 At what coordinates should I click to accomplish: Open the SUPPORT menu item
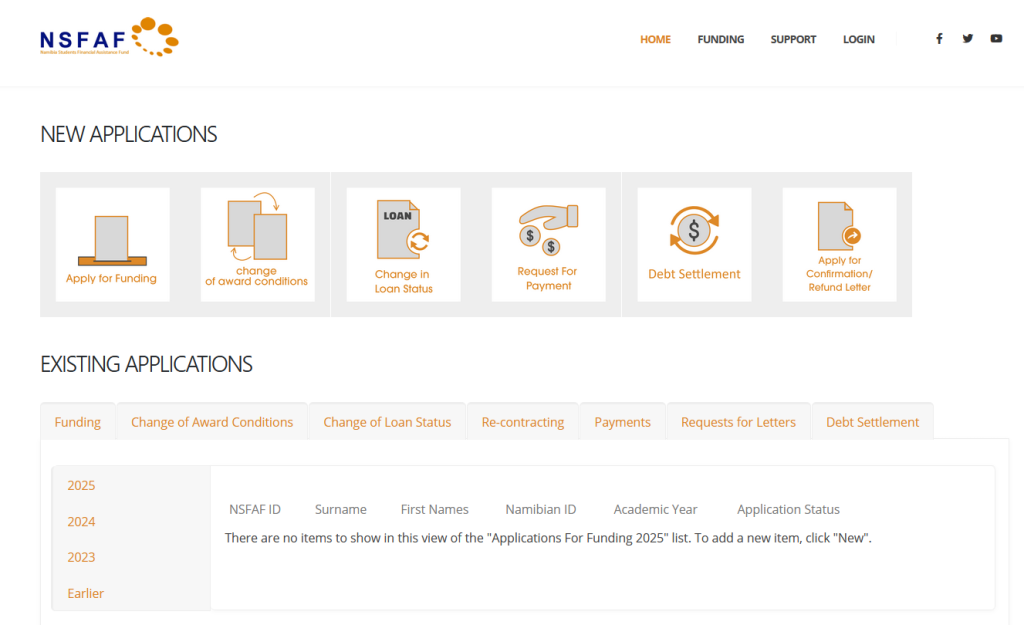[x=793, y=40]
